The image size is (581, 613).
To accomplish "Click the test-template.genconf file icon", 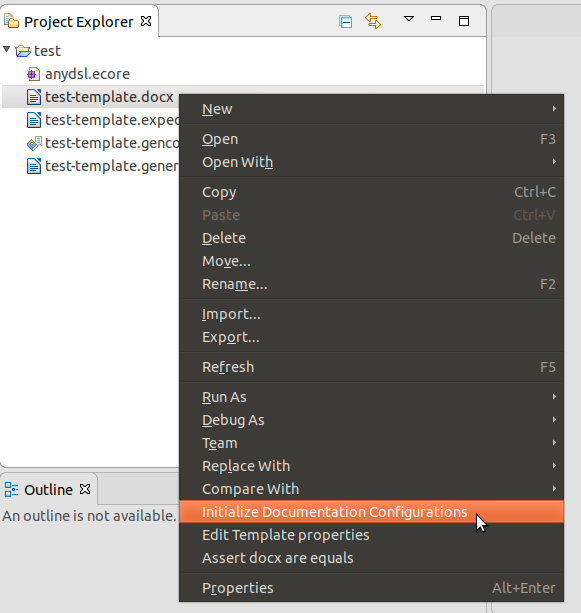I will click(x=34, y=143).
